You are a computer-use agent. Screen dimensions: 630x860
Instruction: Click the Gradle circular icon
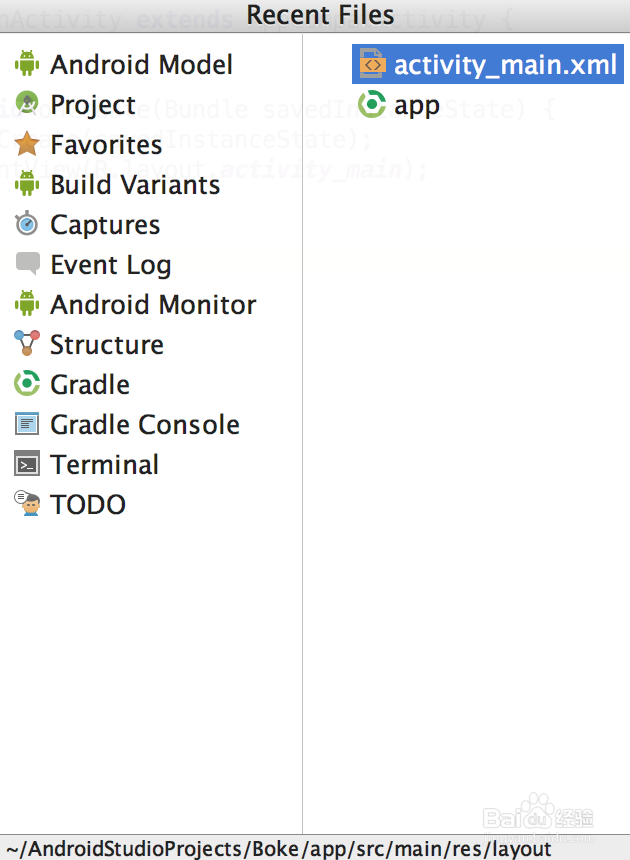(x=26, y=384)
